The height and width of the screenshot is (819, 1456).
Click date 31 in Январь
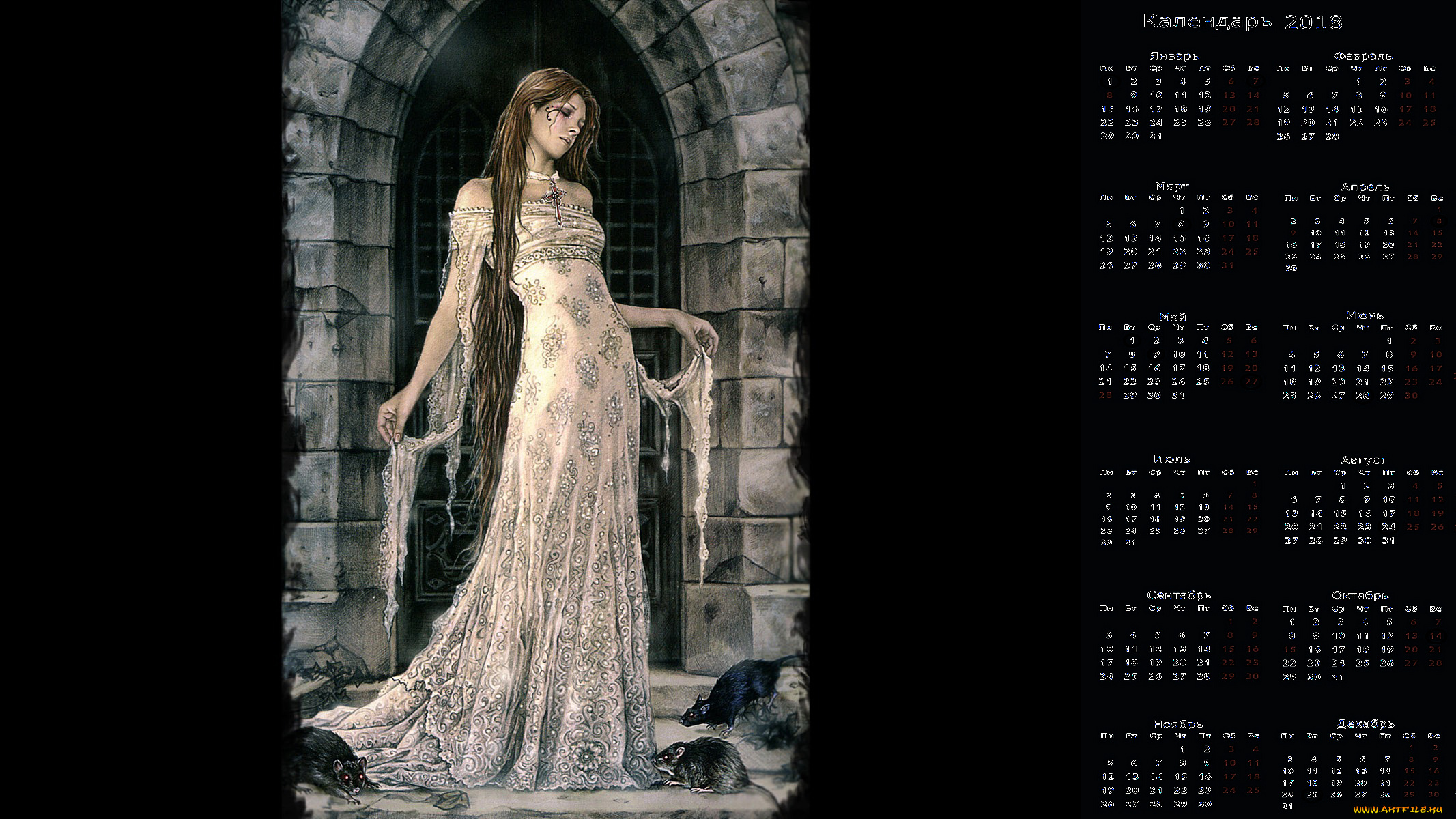point(1155,136)
